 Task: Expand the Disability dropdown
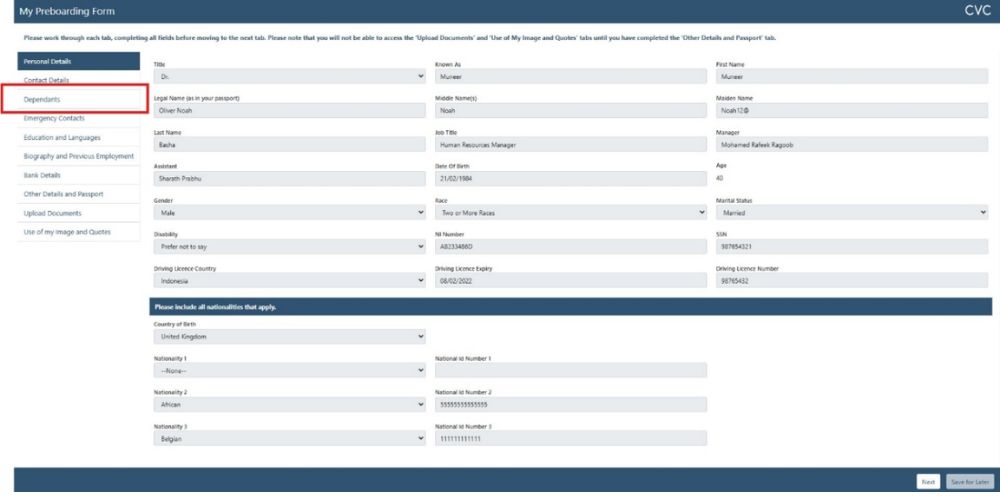tap(289, 246)
